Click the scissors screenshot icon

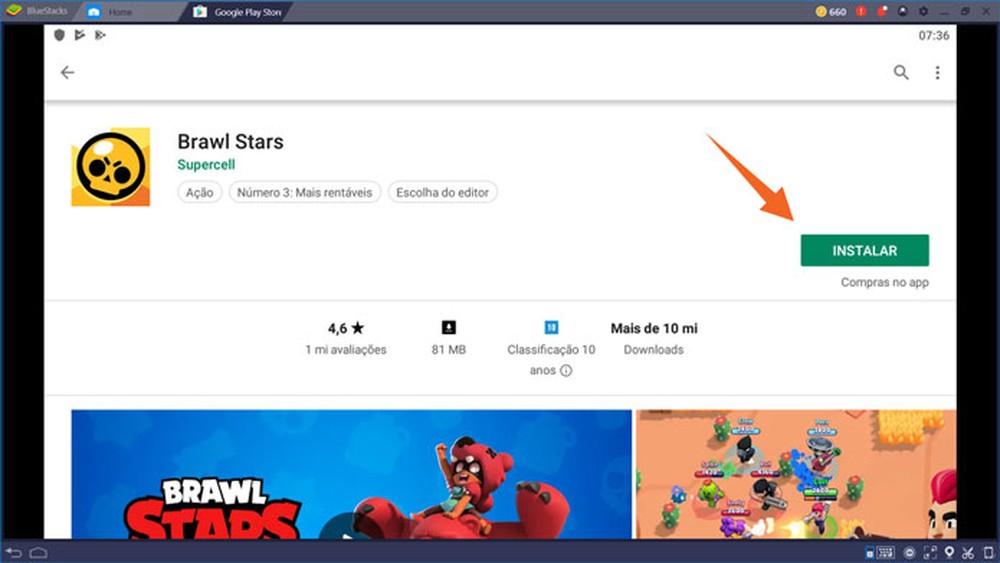coord(968,552)
